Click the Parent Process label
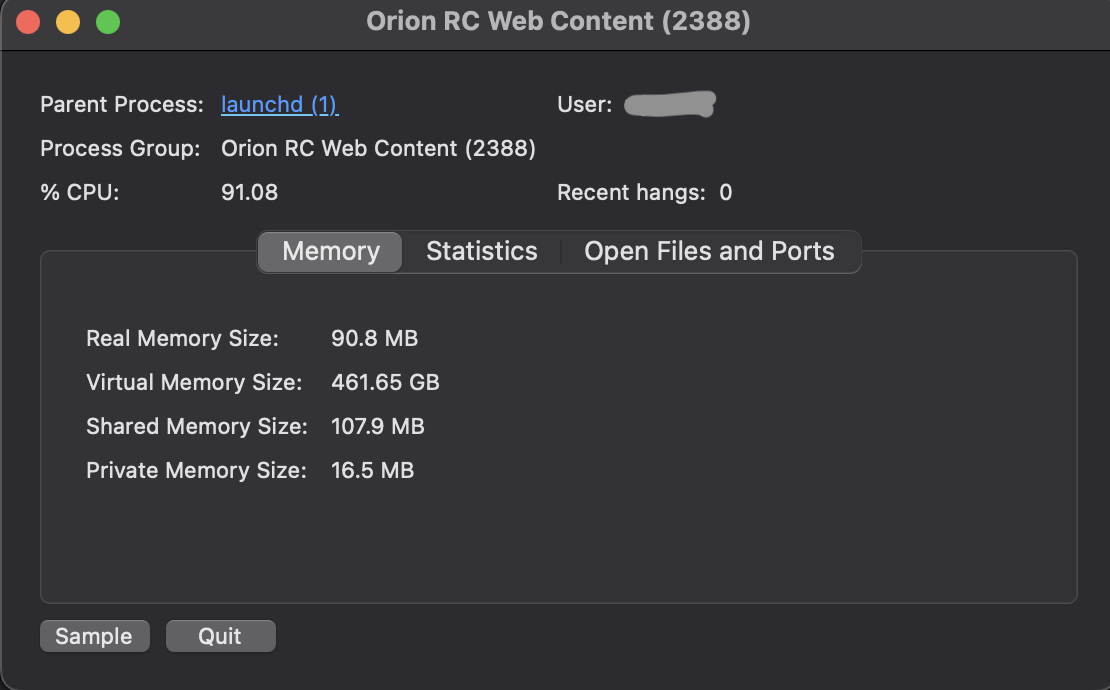This screenshot has height=690, width=1110. 122,105
